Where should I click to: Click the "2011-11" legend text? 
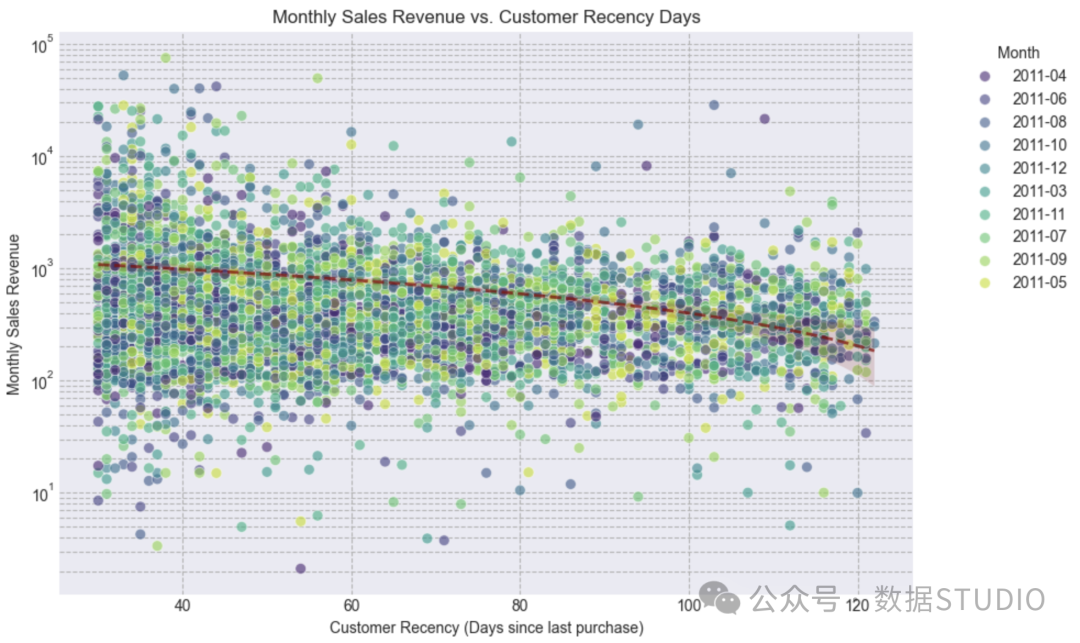pos(1039,214)
